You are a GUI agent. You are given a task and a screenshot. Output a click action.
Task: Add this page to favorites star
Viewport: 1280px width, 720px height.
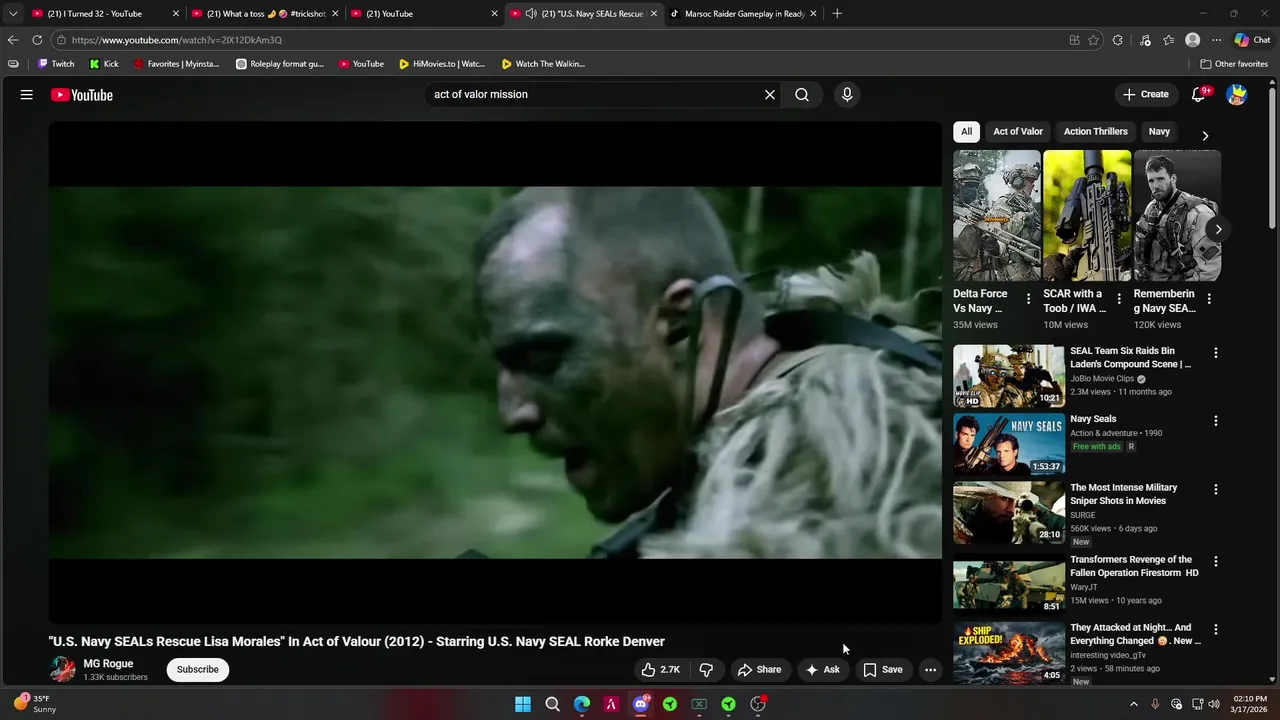click(1094, 40)
